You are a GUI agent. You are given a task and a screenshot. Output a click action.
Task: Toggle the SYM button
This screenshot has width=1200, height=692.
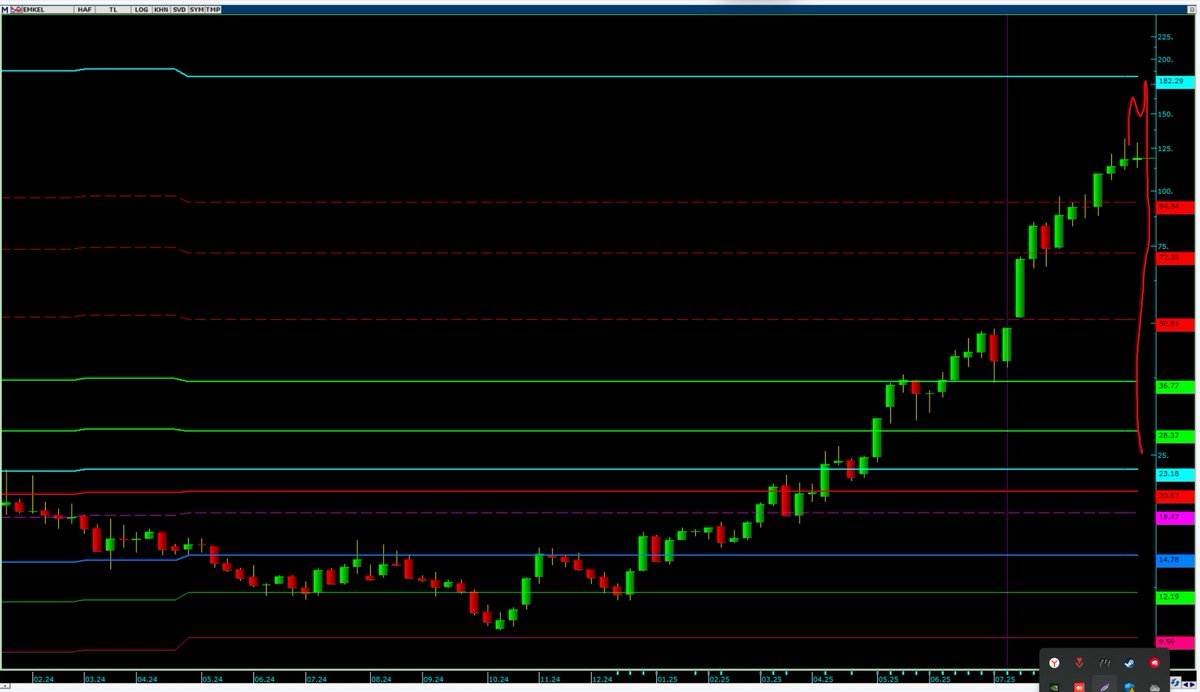point(197,10)
